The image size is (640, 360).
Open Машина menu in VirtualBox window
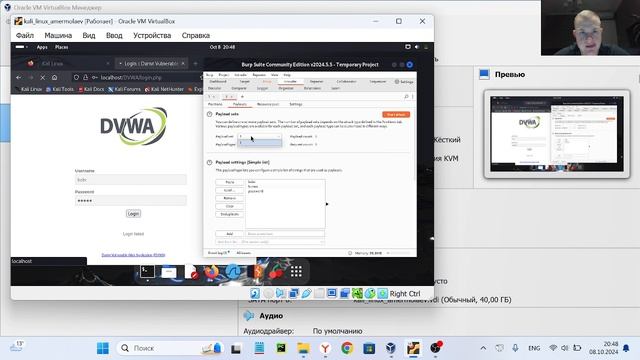(58, 36)
